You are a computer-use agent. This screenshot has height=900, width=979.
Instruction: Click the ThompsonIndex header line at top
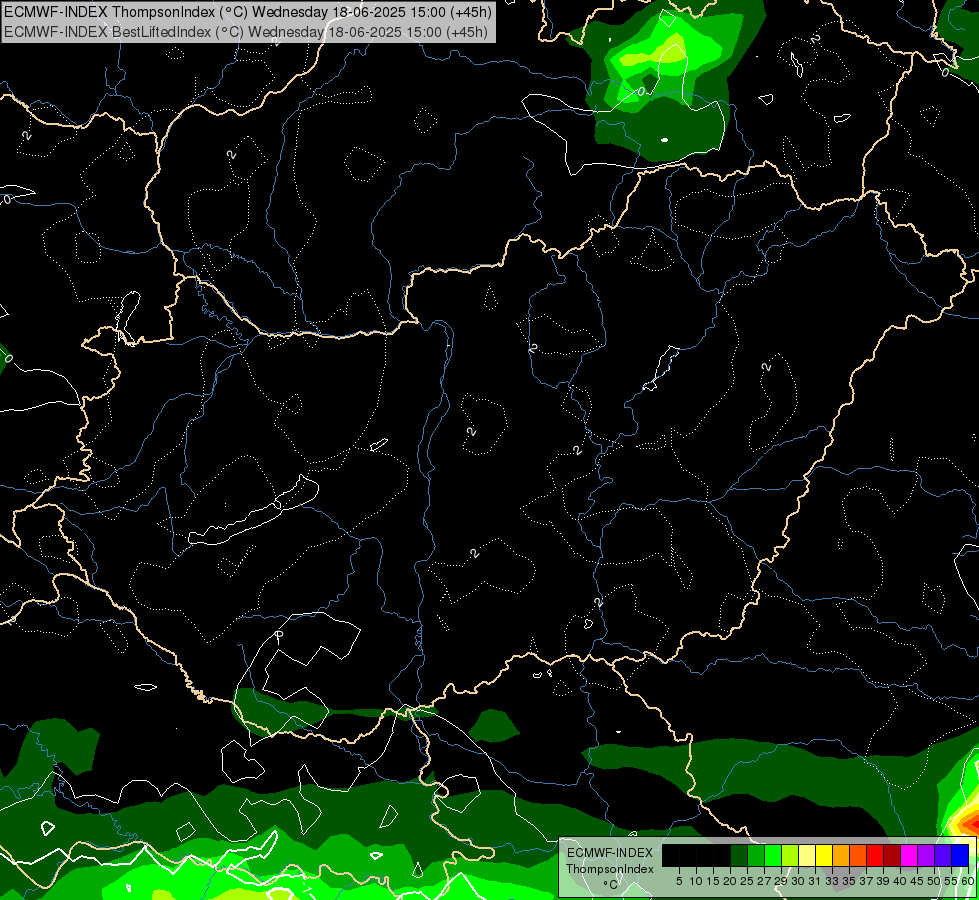click(248, 12)
